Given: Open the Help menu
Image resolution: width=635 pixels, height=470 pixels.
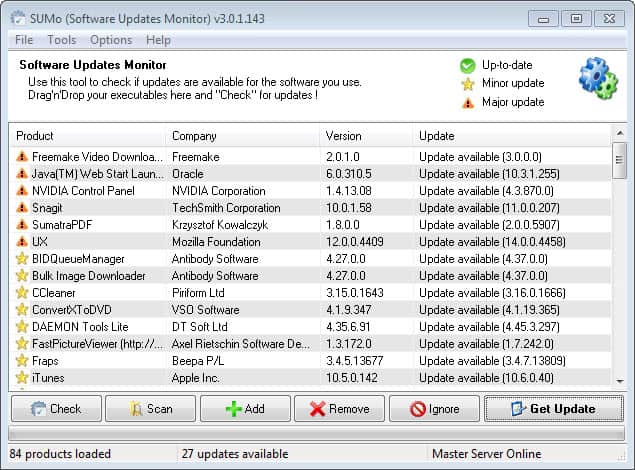Looking at the screenshot, I should point(158,40).
